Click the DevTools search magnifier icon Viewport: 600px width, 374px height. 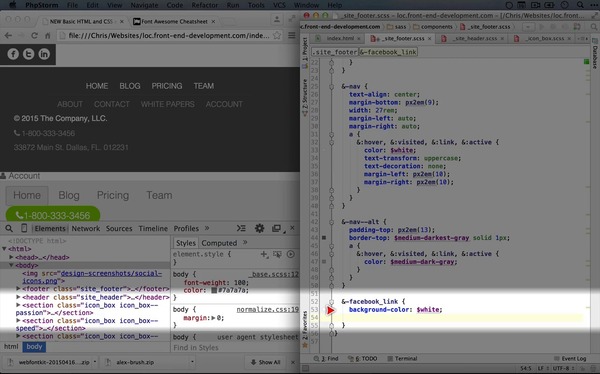(x=9, y=229)
